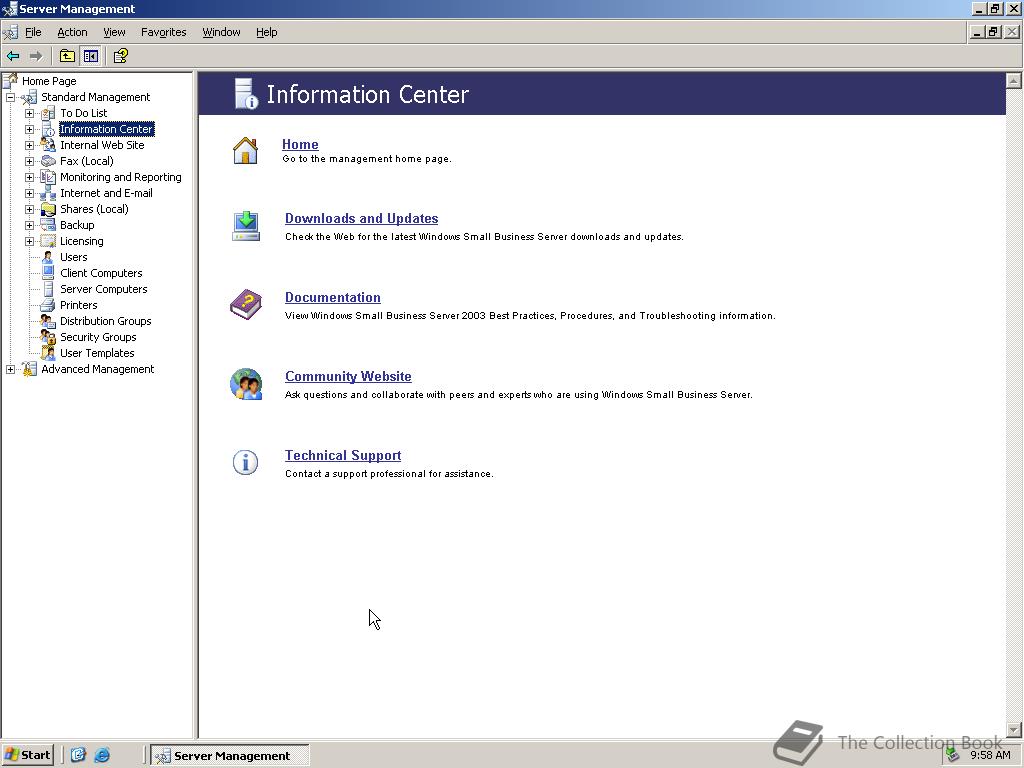Click the Help toolbar icon
This screenshot has width=1024, height=768.
pos(120,56)
